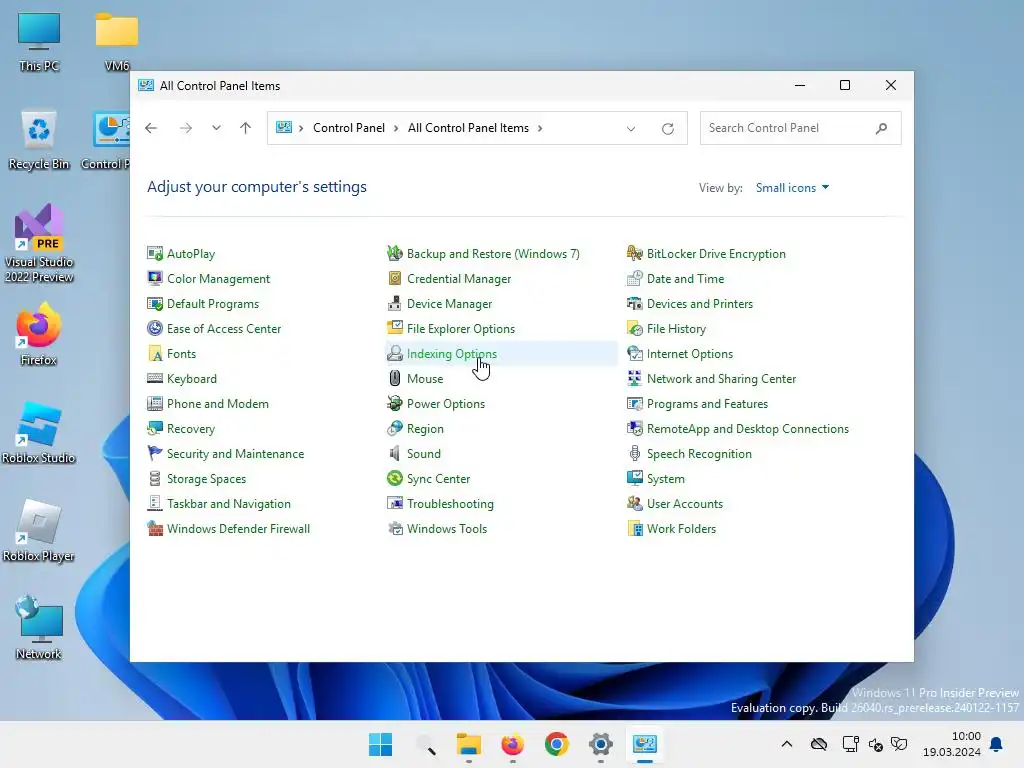1024x768 pixels.
Task: Open the Indexing Options link
Action: (452, 353)
